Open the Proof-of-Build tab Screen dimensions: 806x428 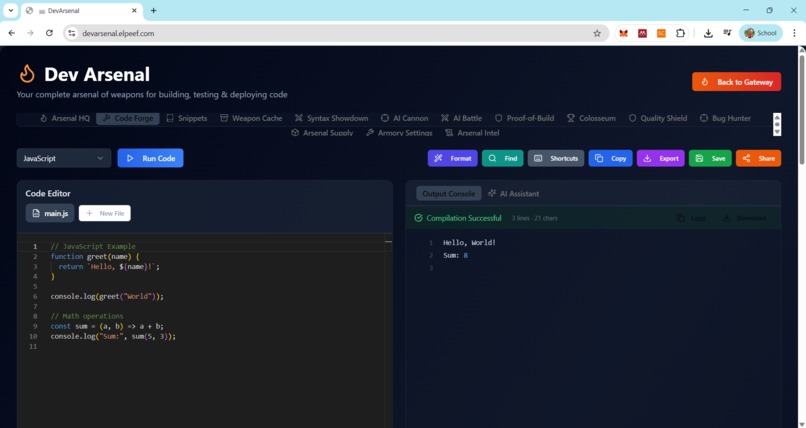[x=524, y=118]
